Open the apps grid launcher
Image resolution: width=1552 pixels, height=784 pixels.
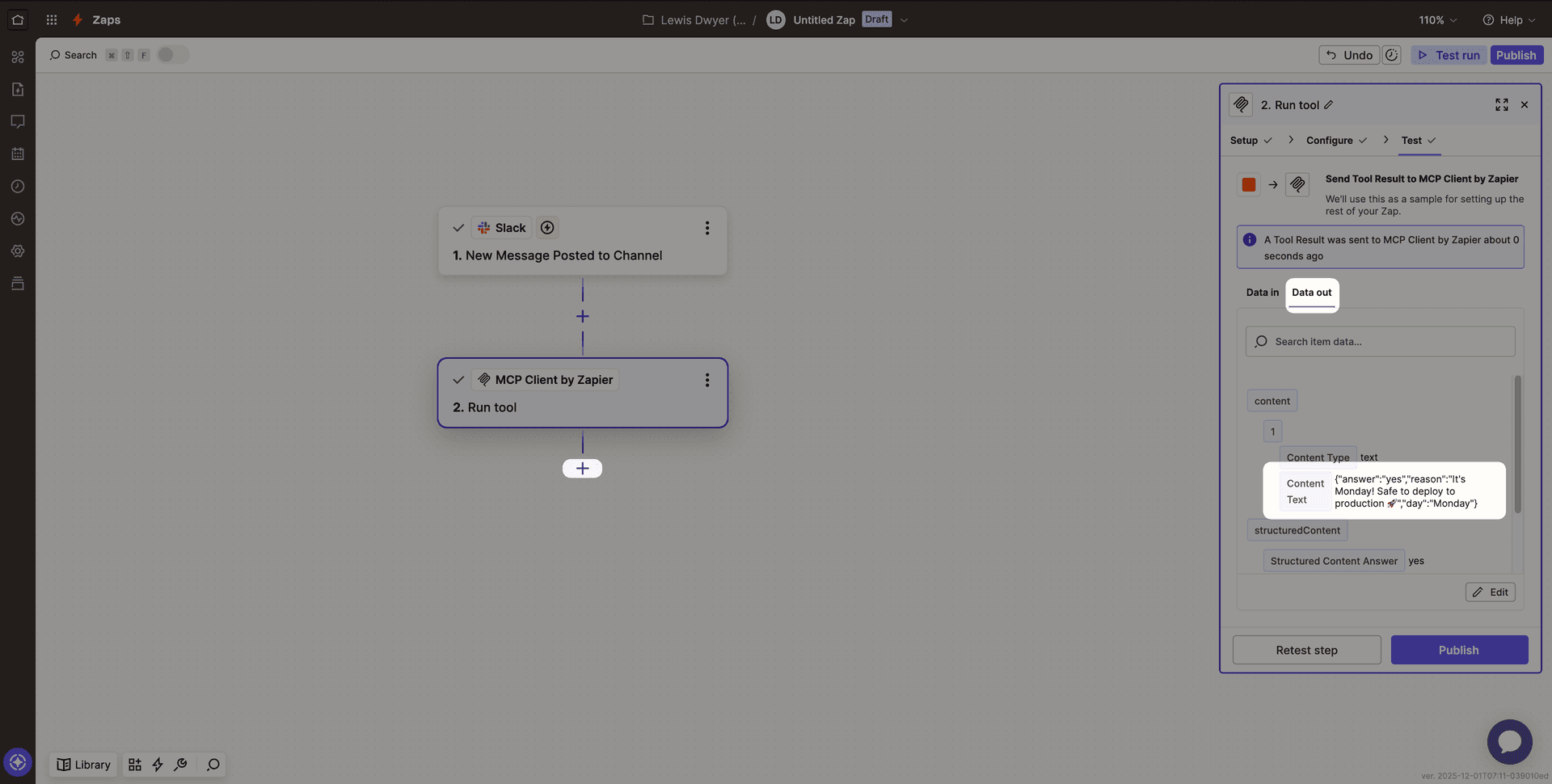click(x=52, y=19)
